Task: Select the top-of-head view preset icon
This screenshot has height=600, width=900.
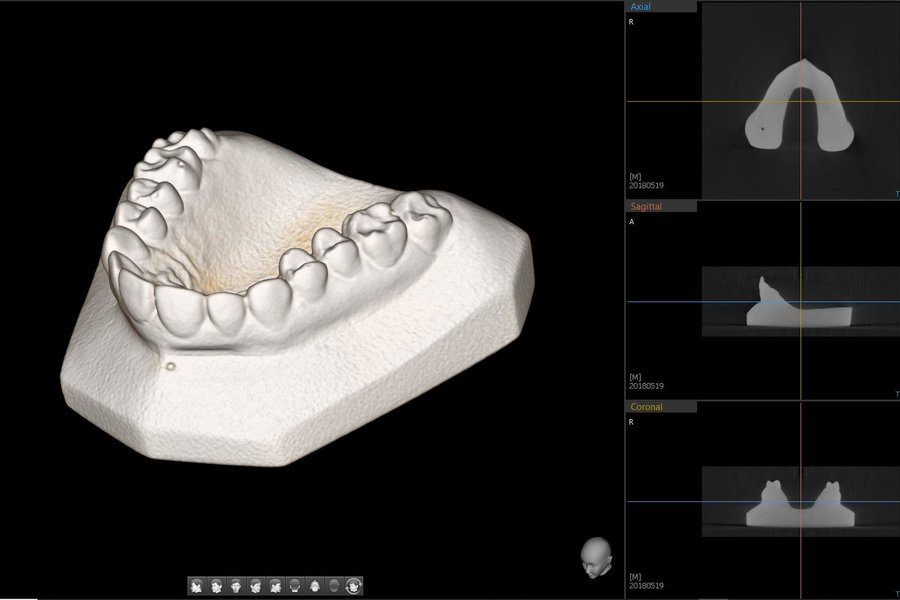Action: [315, 586]
